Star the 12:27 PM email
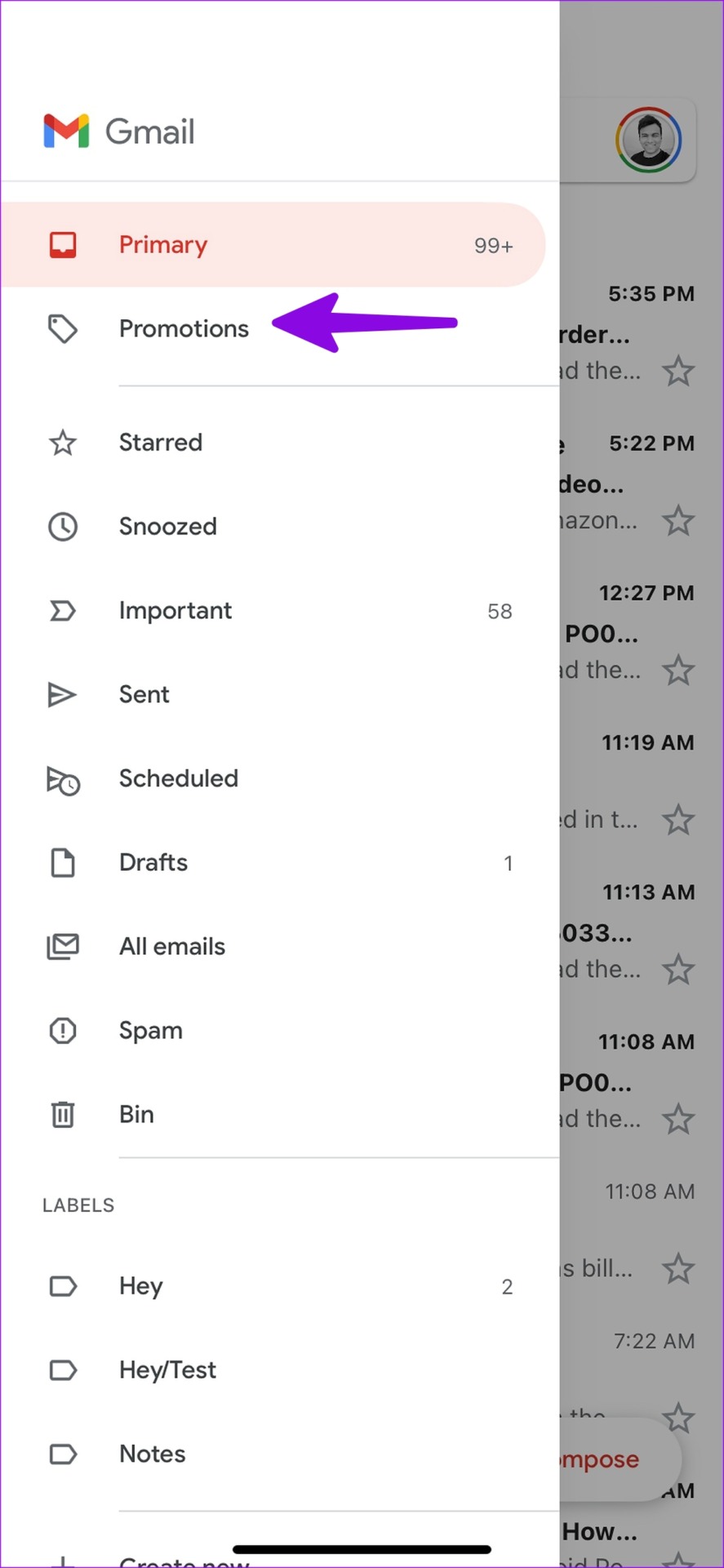This screenshot has height=1568, width=724. click(x=678, y=670)
